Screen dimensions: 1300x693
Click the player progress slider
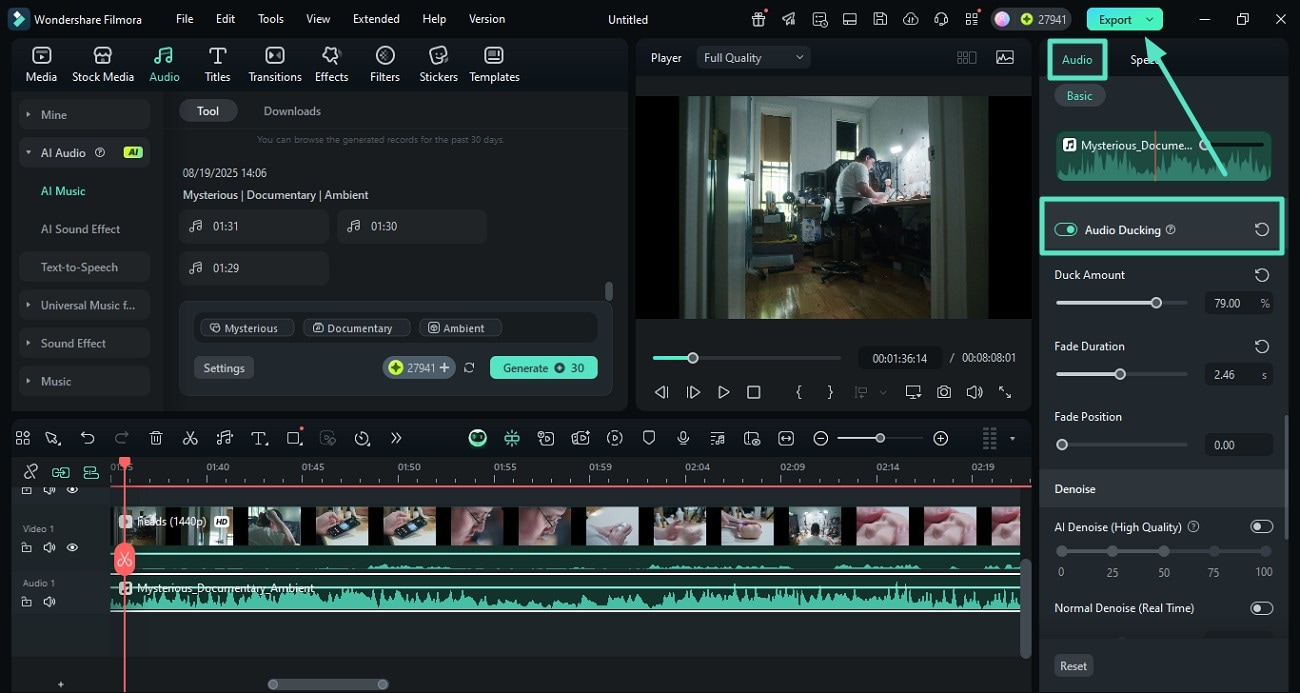point(746,358)
